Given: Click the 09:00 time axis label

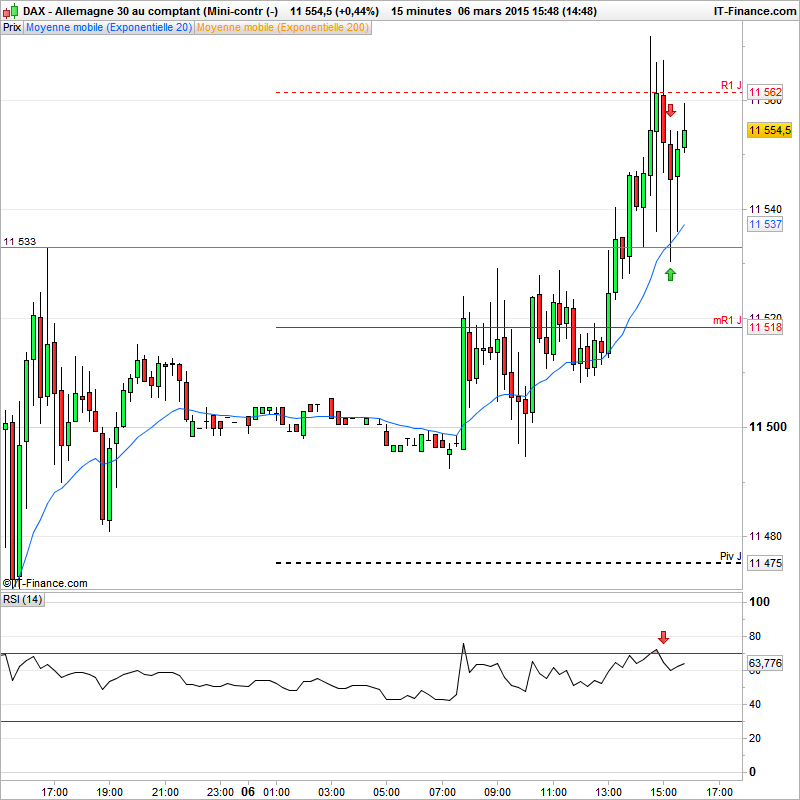Looking at the screenshot, I should tap(497, 792).
